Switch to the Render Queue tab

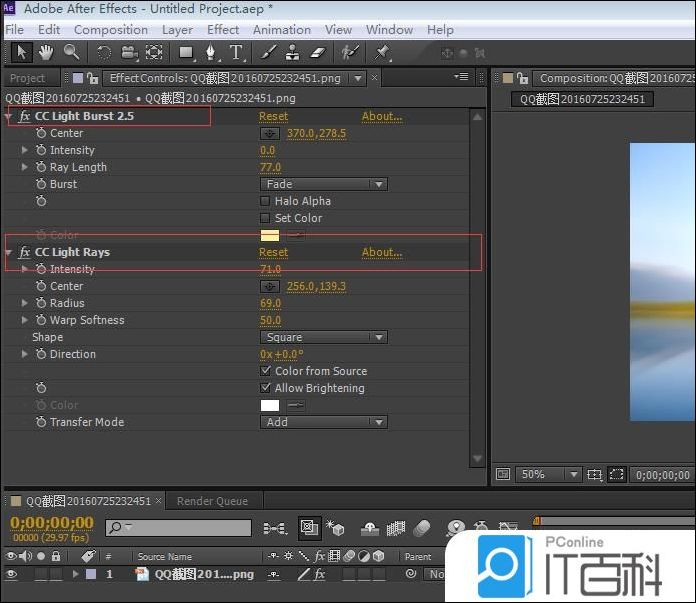(212, 501)
